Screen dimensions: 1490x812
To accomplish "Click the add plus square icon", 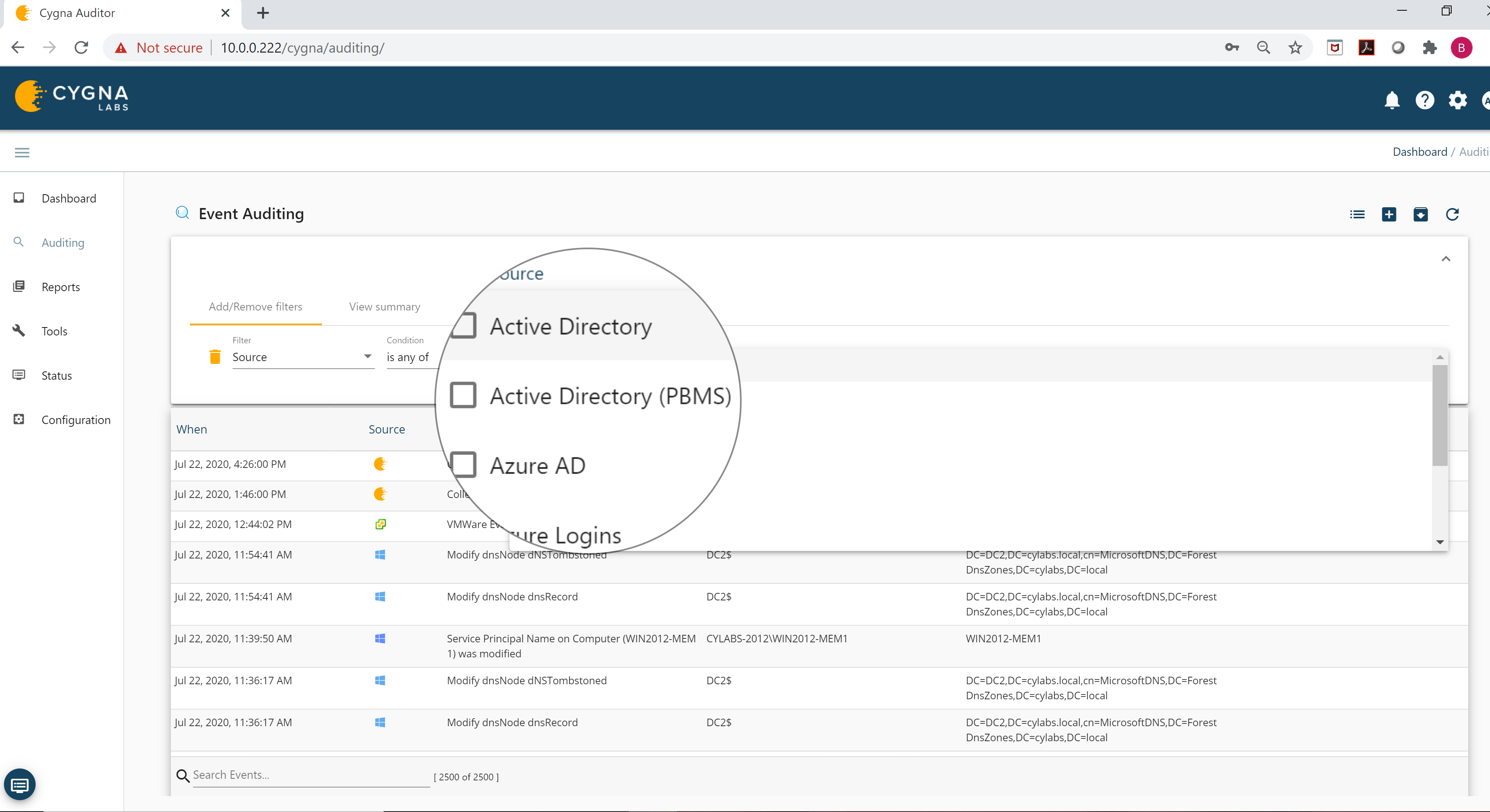I will [x=1389, y=214].
